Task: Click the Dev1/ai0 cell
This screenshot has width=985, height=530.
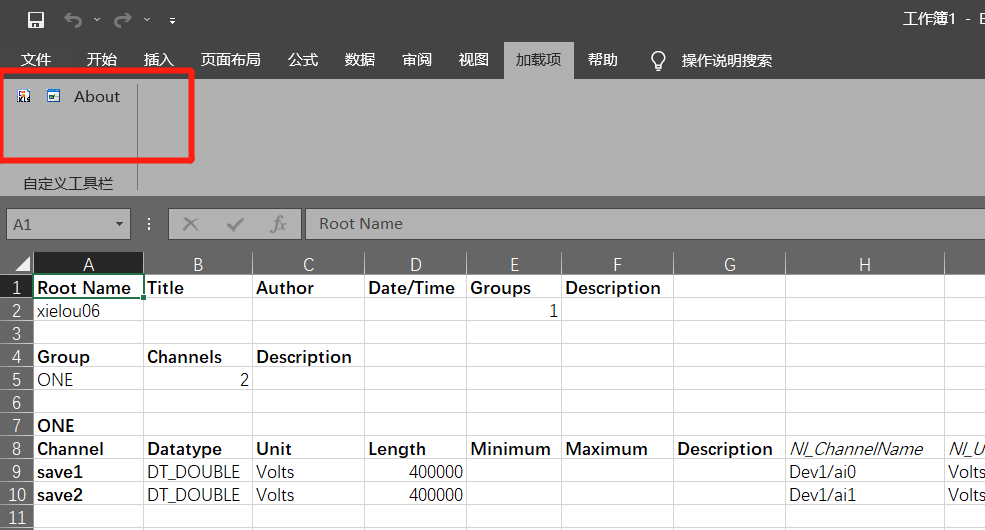Action: tap(865, 472)
